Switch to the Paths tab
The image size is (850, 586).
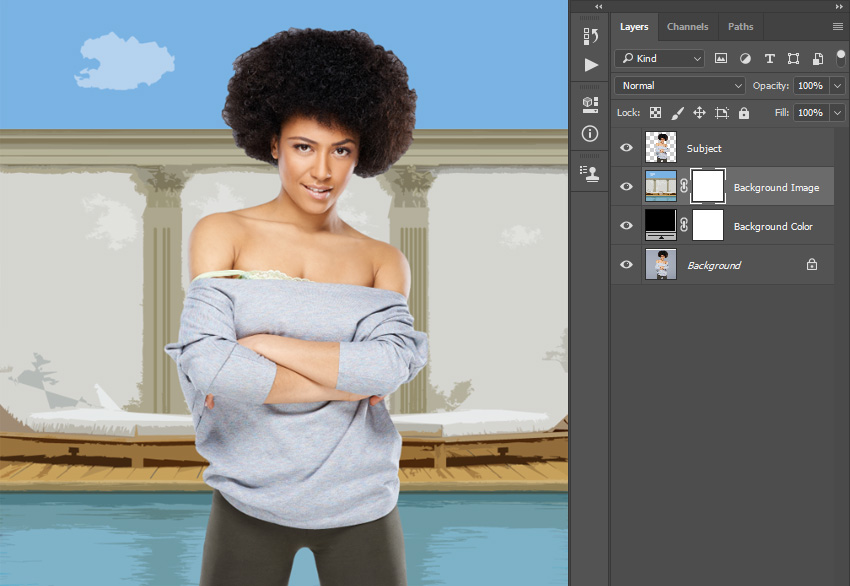pyautogui.click(x=740, y=27)
